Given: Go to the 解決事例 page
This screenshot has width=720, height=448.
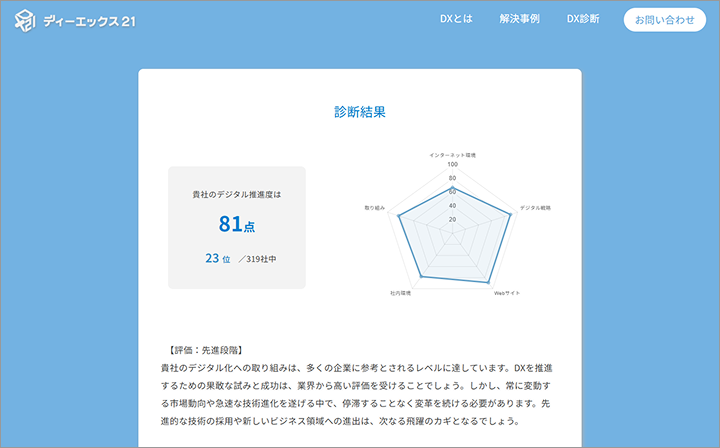Looking at the screenshot, I should 519,19.
